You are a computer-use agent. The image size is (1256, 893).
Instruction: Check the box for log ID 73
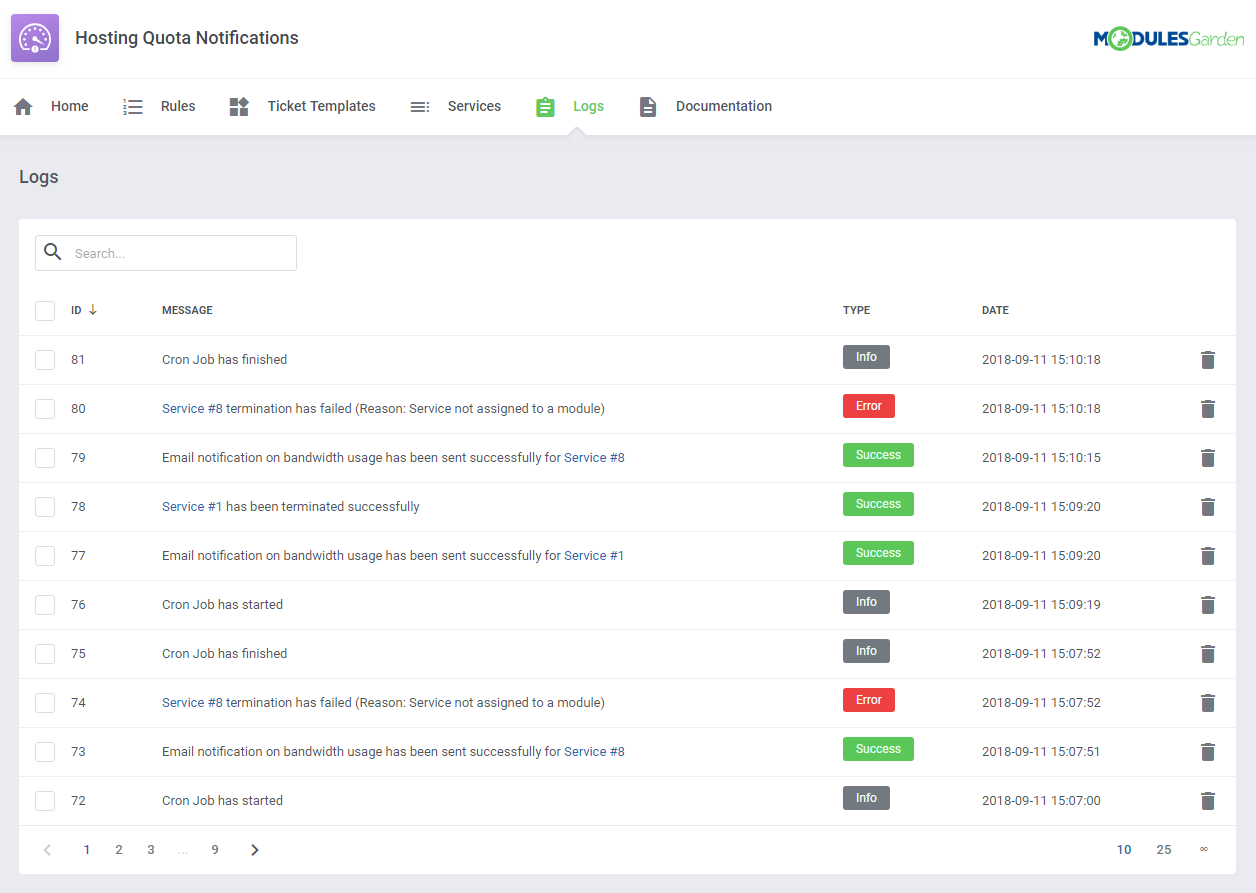[x=45, y=752]
